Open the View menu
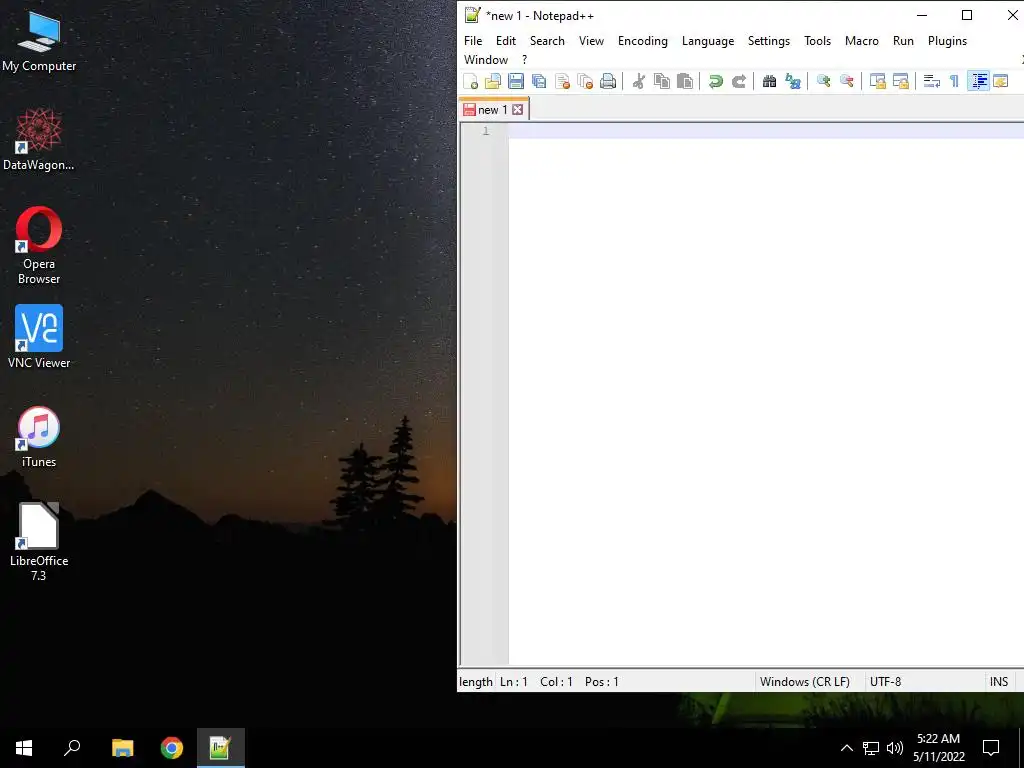 click(x=591, y=40)
